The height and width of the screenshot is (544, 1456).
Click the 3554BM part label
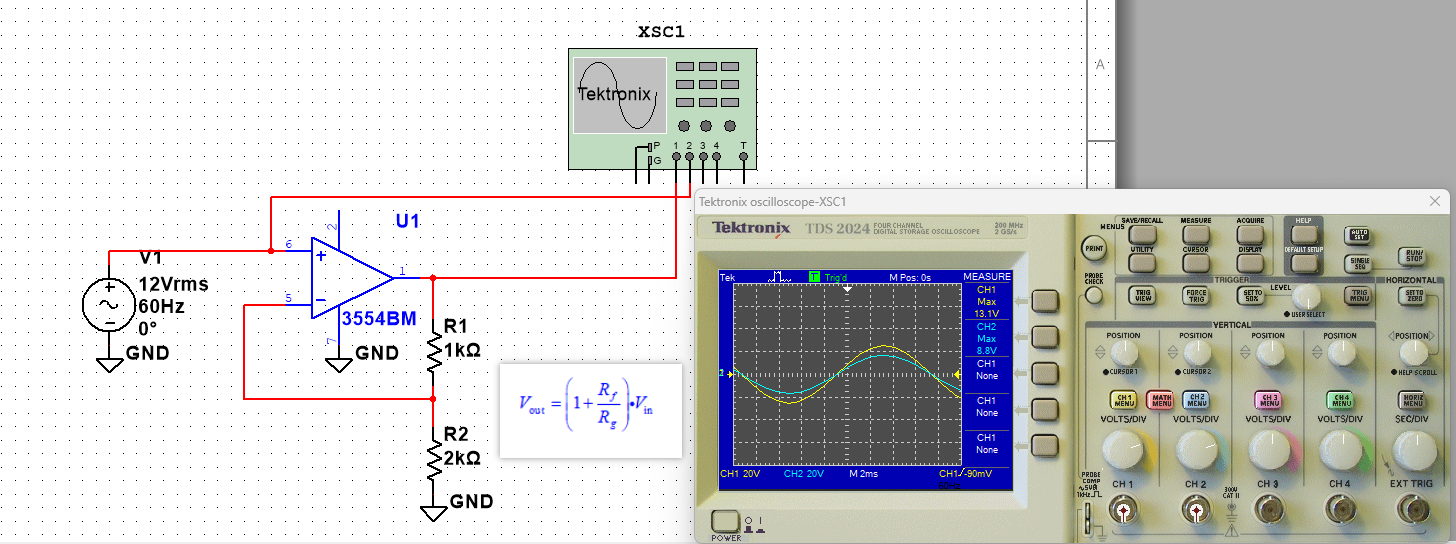pos(378,319)
